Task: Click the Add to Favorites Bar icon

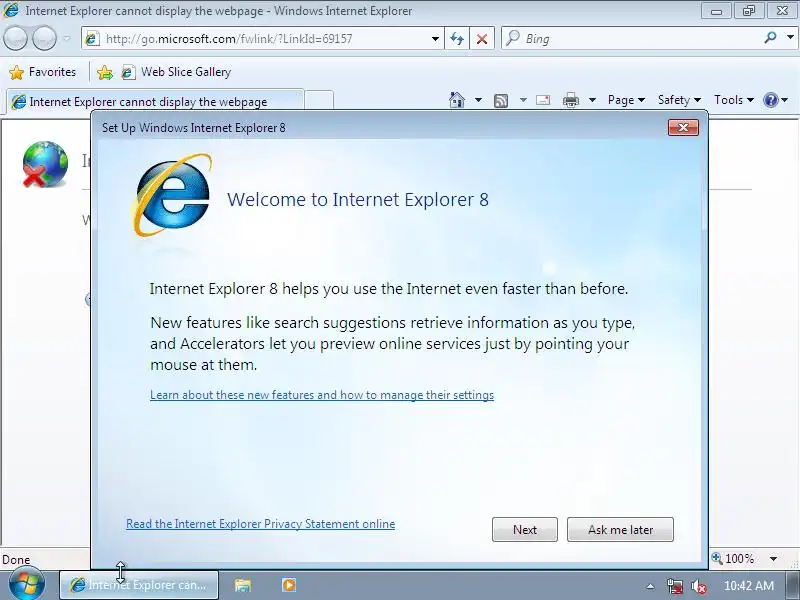Action: coord(105,72)
